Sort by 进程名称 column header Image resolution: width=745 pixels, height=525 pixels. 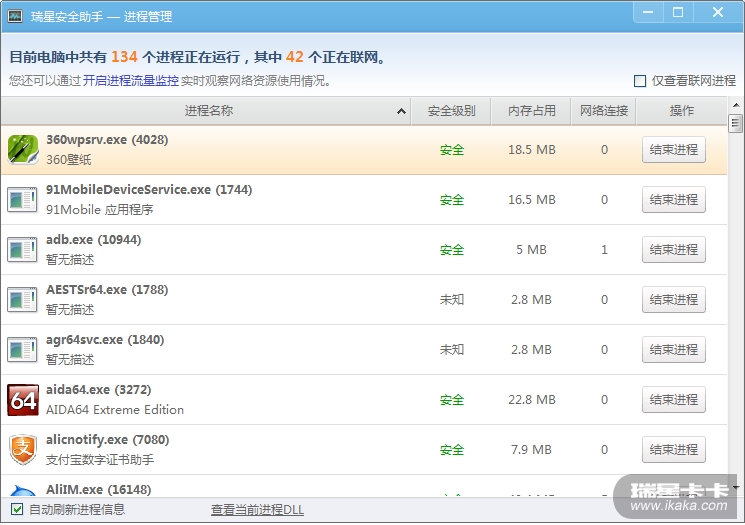[206, 111]
